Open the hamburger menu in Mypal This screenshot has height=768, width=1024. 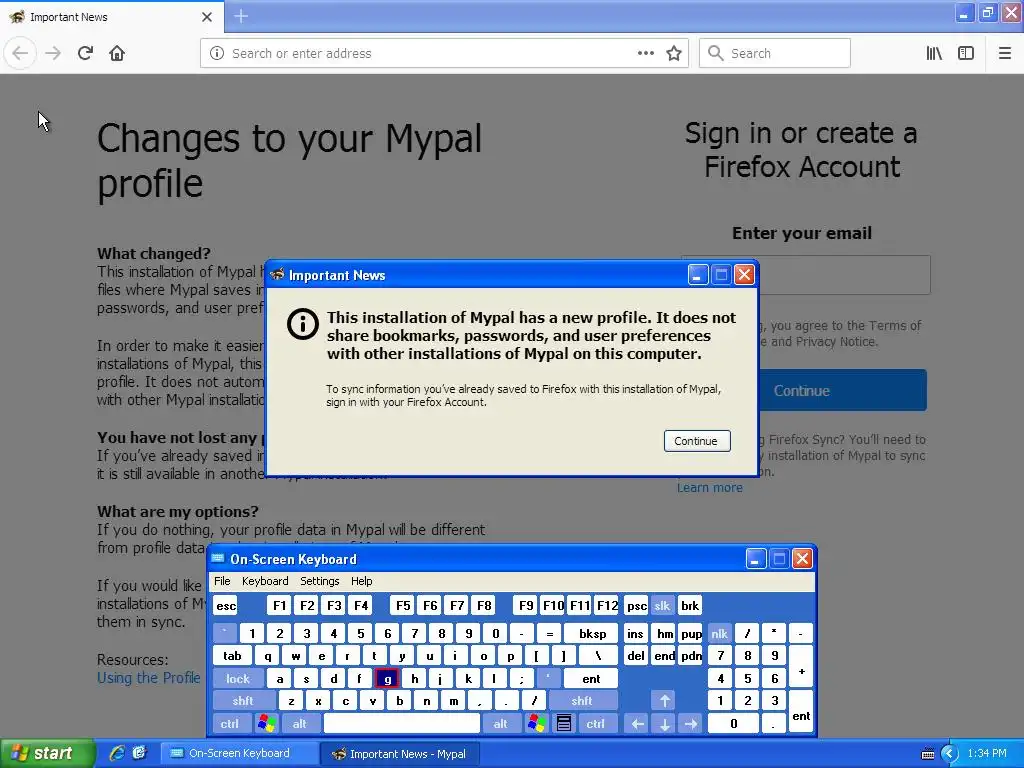tap(1005, 53)
